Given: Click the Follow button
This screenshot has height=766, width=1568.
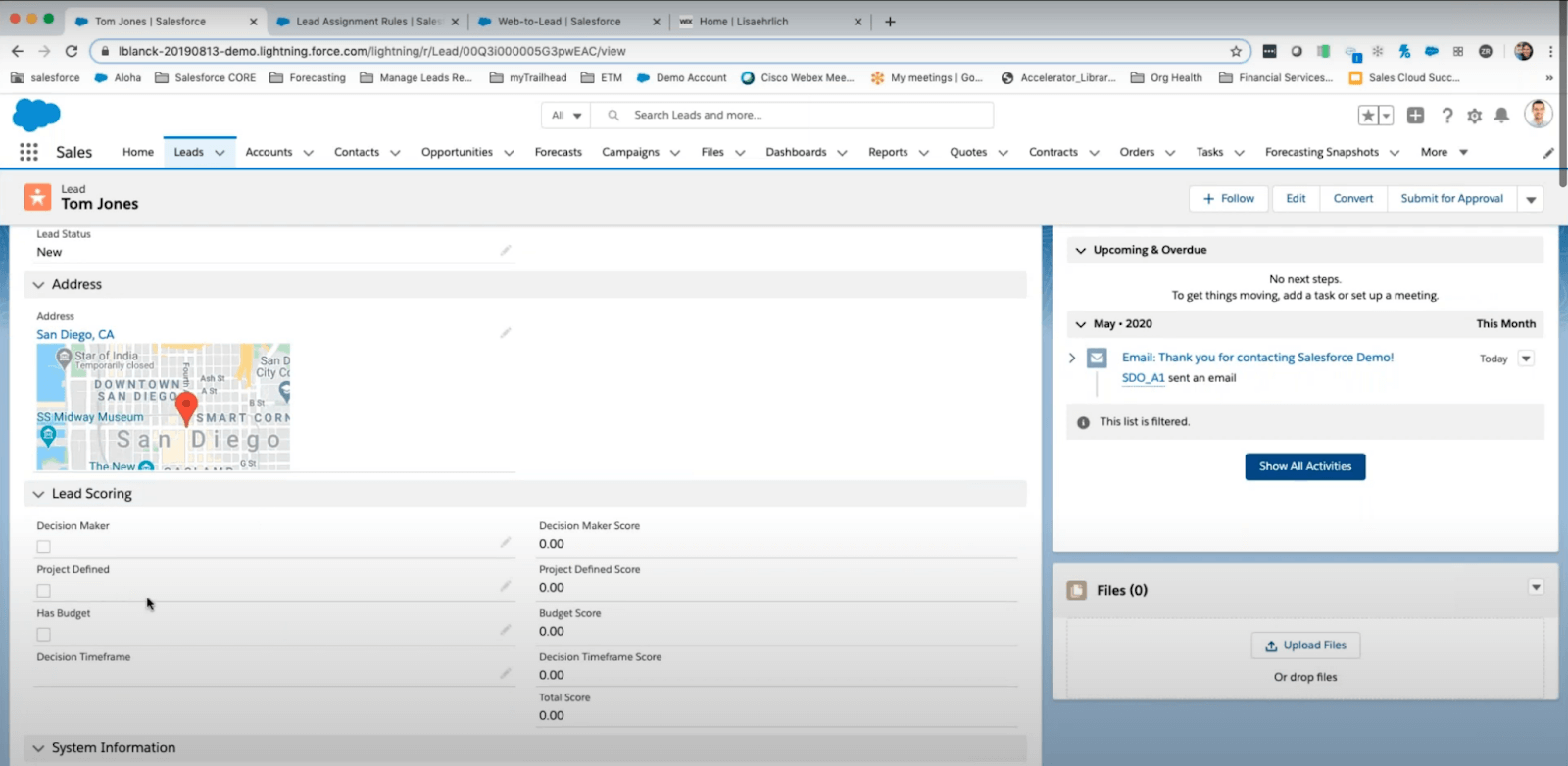Looking at the screenshot, I should [1228, 199].
